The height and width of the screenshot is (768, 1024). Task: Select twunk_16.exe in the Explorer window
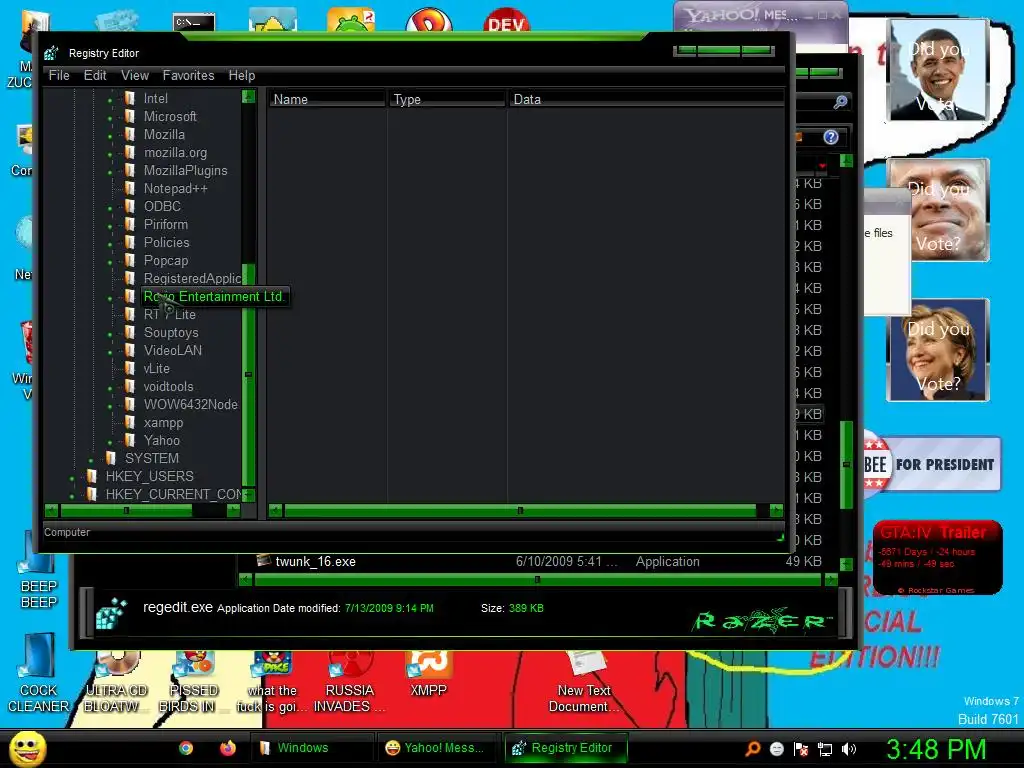coord(315,562)
